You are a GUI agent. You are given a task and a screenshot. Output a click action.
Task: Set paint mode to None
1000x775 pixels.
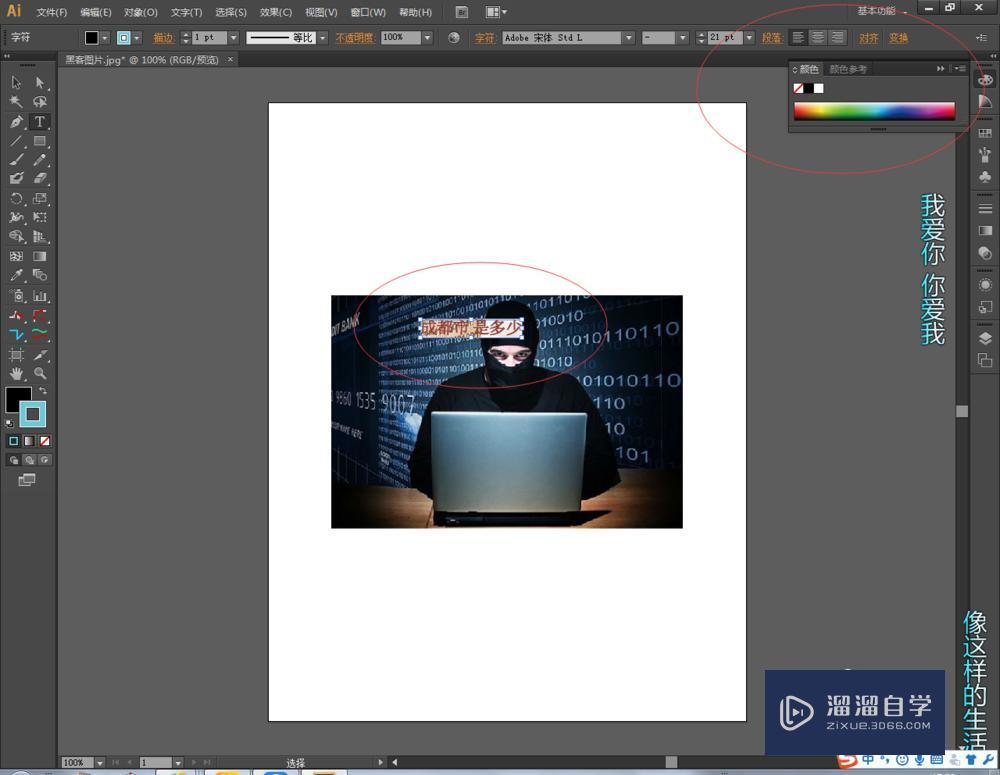45,441
